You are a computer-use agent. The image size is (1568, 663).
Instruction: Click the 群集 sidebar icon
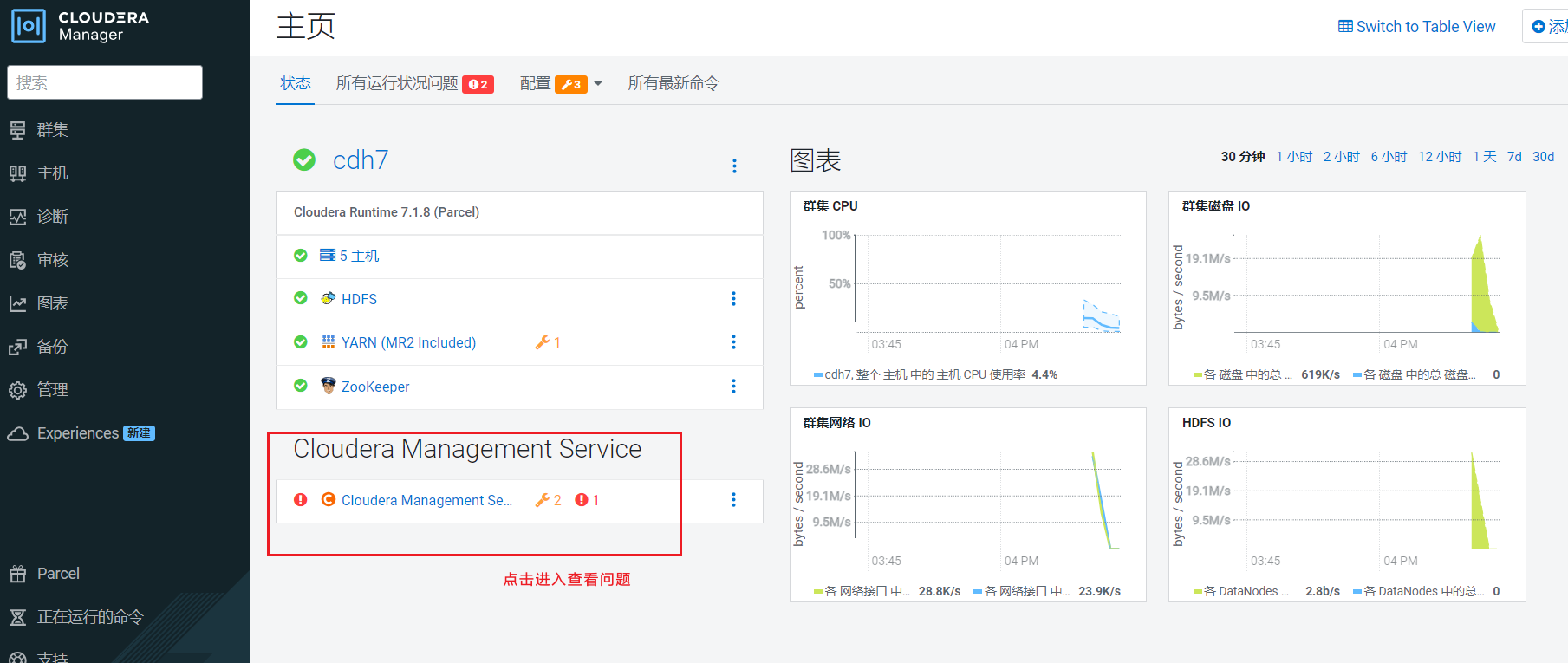tap(17, 130)
